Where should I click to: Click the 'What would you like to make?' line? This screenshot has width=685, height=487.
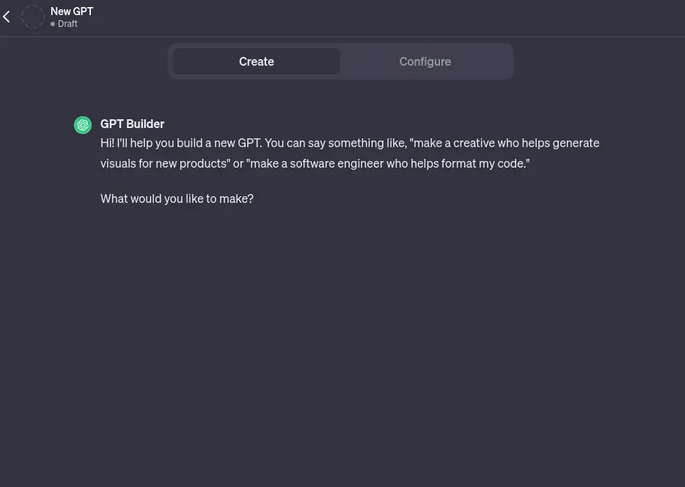click(177, 199)
